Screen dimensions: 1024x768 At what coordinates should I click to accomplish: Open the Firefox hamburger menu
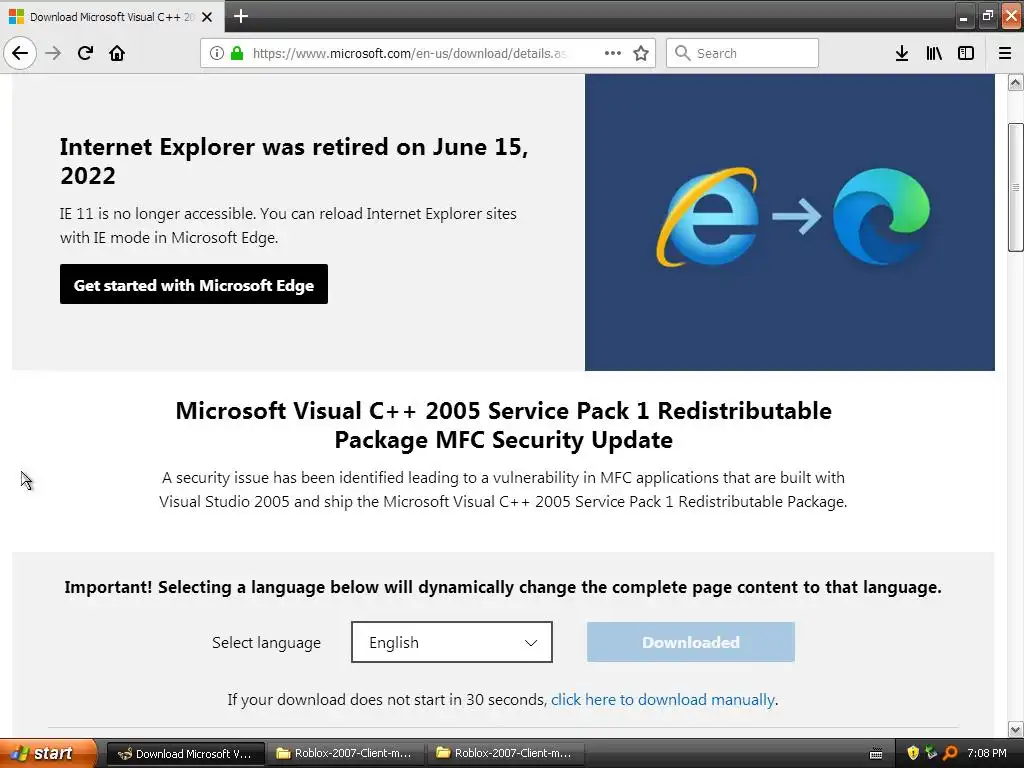pos(1005,53)
